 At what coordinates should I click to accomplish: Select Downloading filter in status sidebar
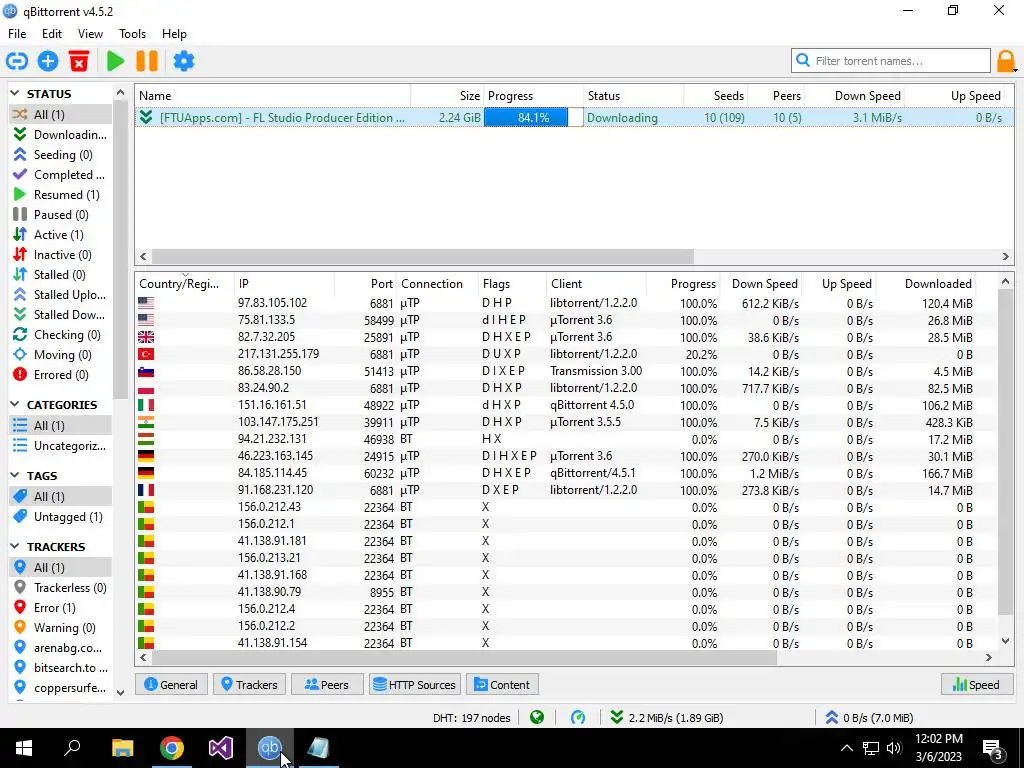pyautogui.click(x=60, y=135)
